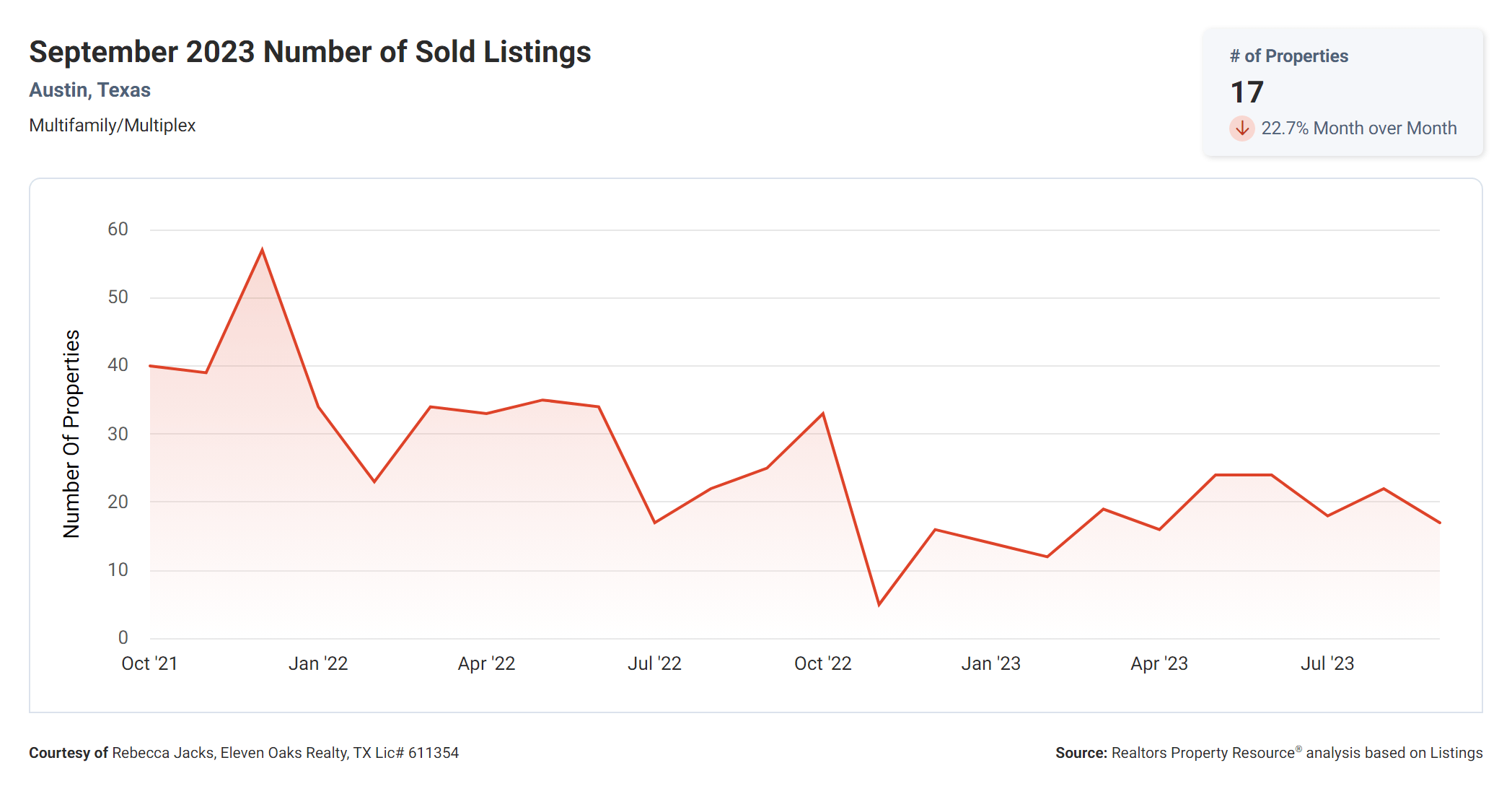Click the '# of Properties' card heading

coord(1288,56)
